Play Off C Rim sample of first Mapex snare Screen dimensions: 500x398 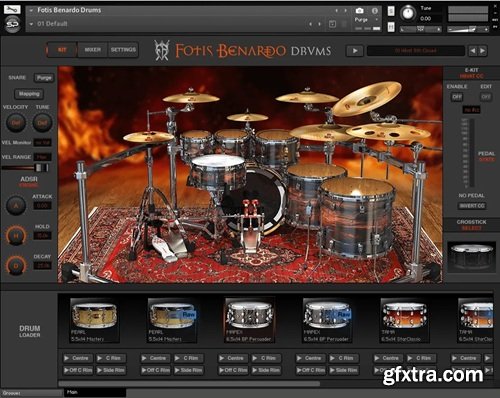point(233,370)
